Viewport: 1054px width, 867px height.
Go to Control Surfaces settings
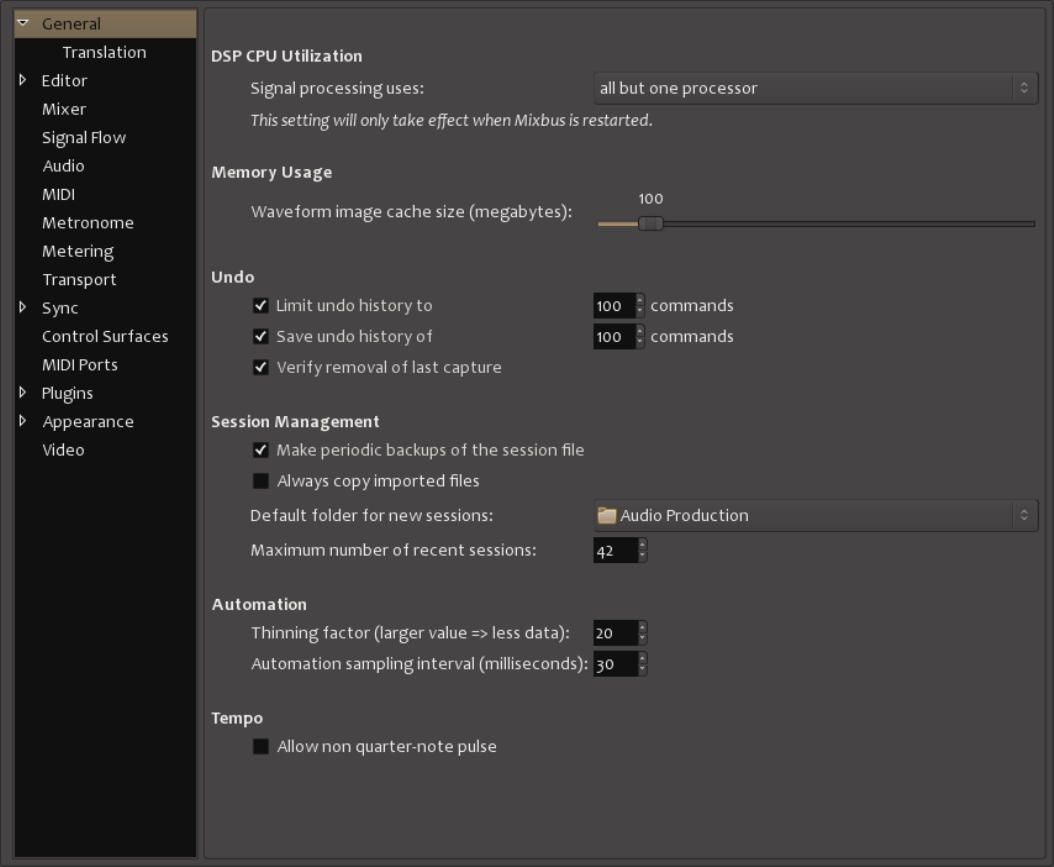pos(105,337)
